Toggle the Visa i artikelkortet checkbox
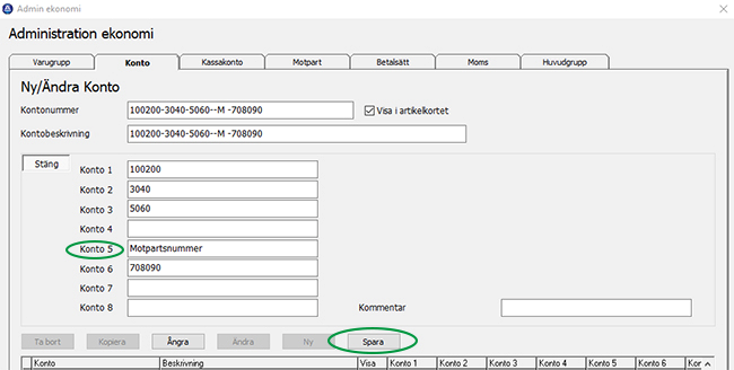 pyautogui.click(x=369, y=111)
